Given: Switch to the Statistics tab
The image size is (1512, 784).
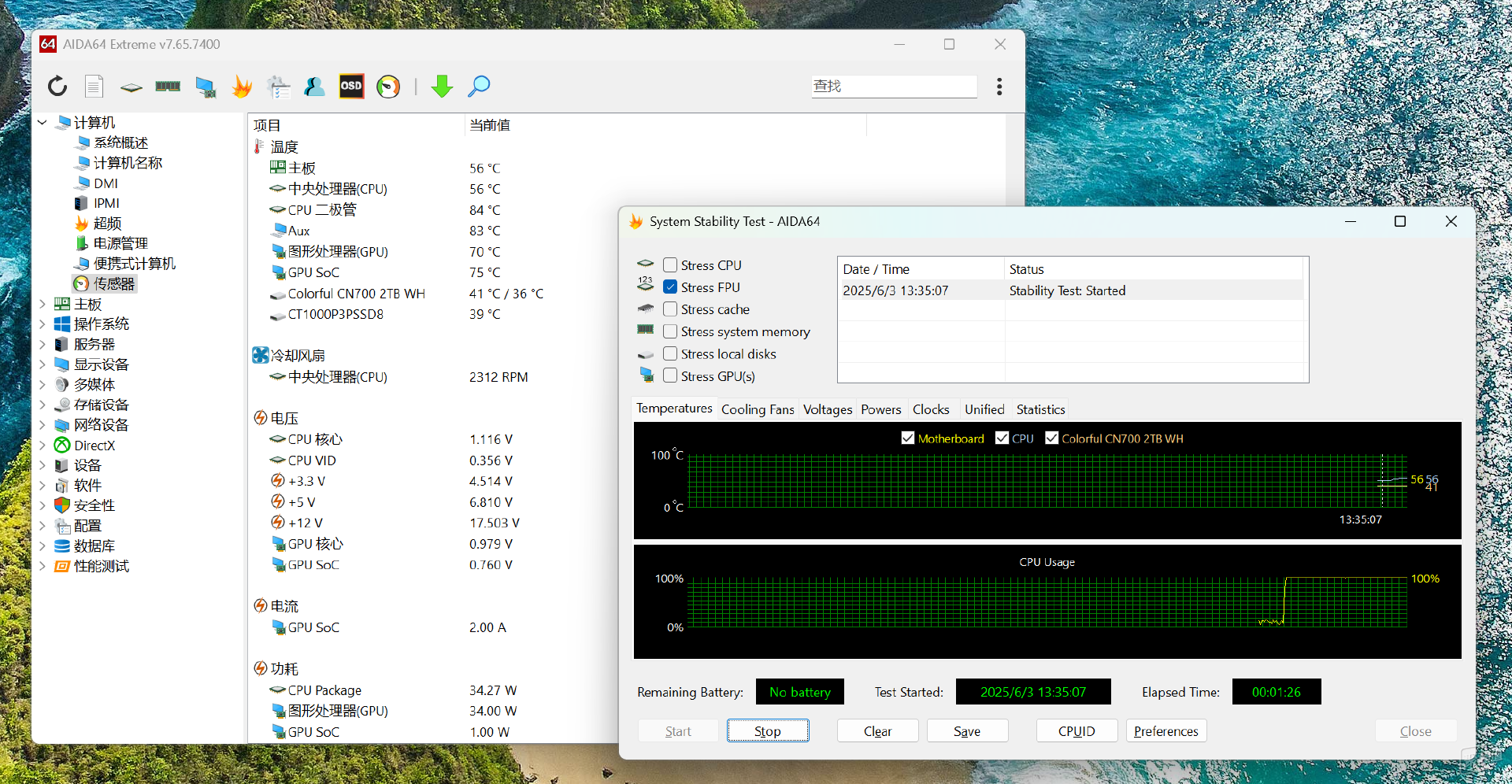Looking at the screenshot, I should point(1040,409).
